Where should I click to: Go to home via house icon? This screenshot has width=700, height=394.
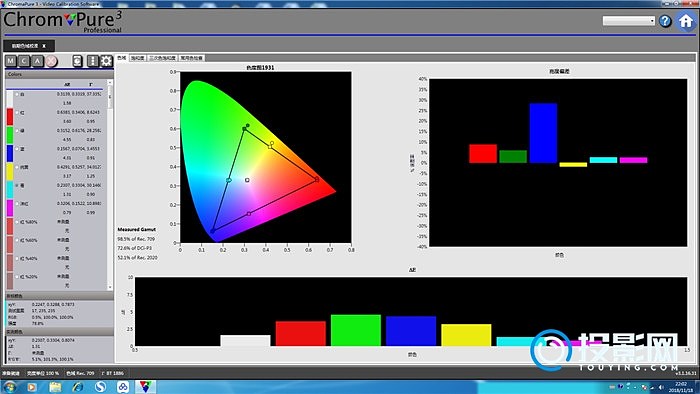click(686, 21)
